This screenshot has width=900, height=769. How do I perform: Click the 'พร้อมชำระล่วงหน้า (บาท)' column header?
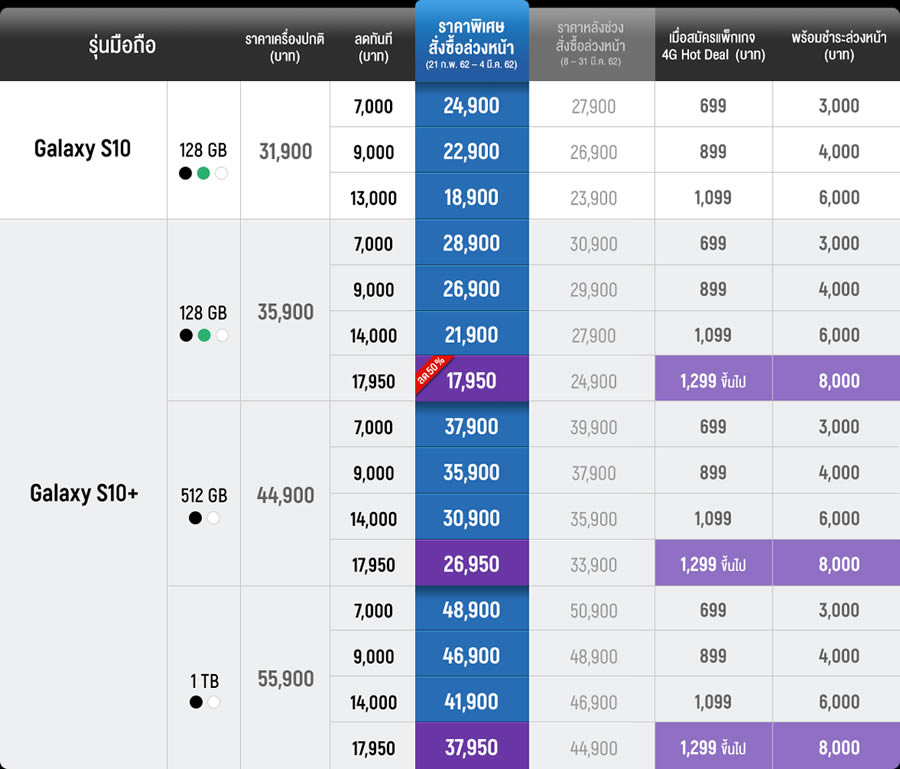(x=838, y=46)
